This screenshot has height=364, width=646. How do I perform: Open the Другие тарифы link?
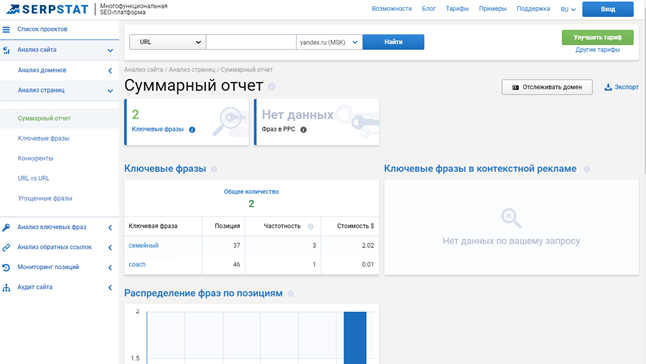pos(597,50)
